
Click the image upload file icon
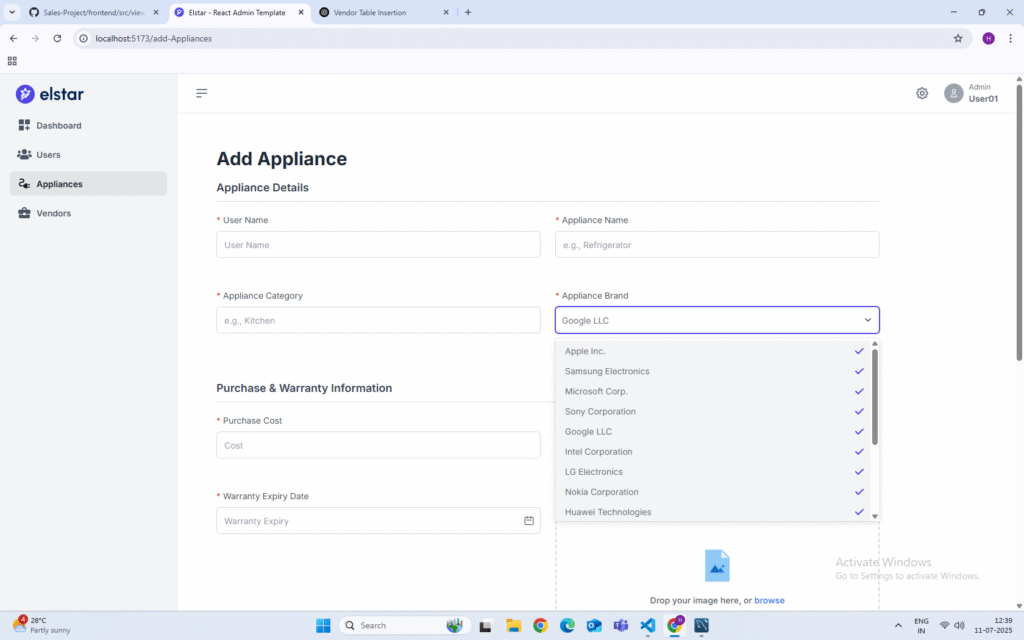716,566
